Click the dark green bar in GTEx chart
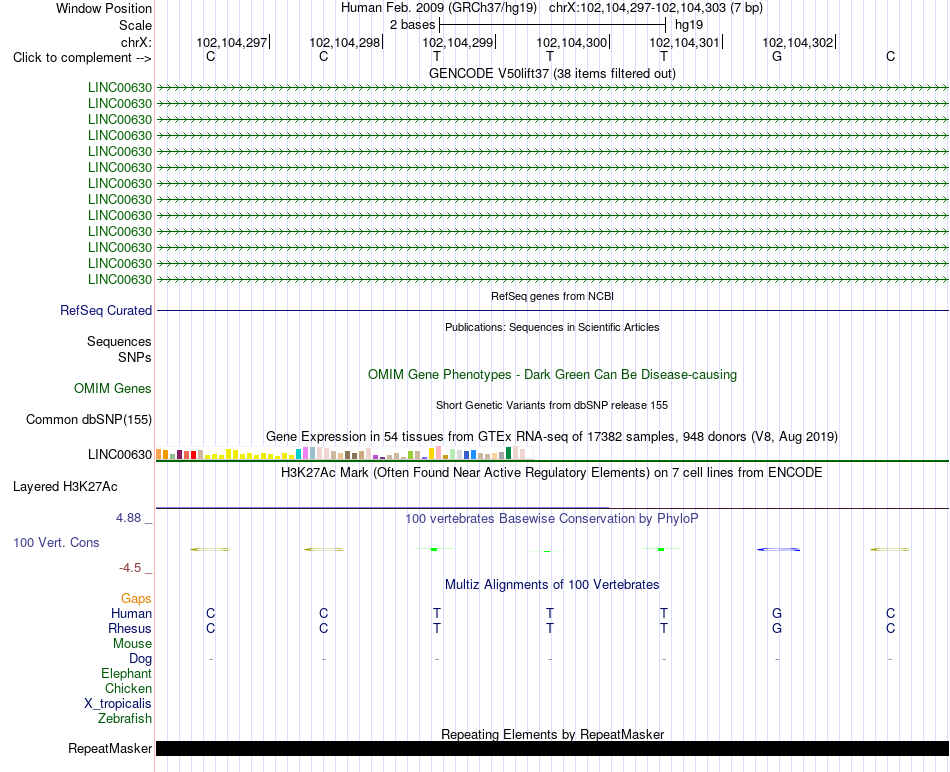The height and width of the screenshot is (772, 950). coord(508,453)
